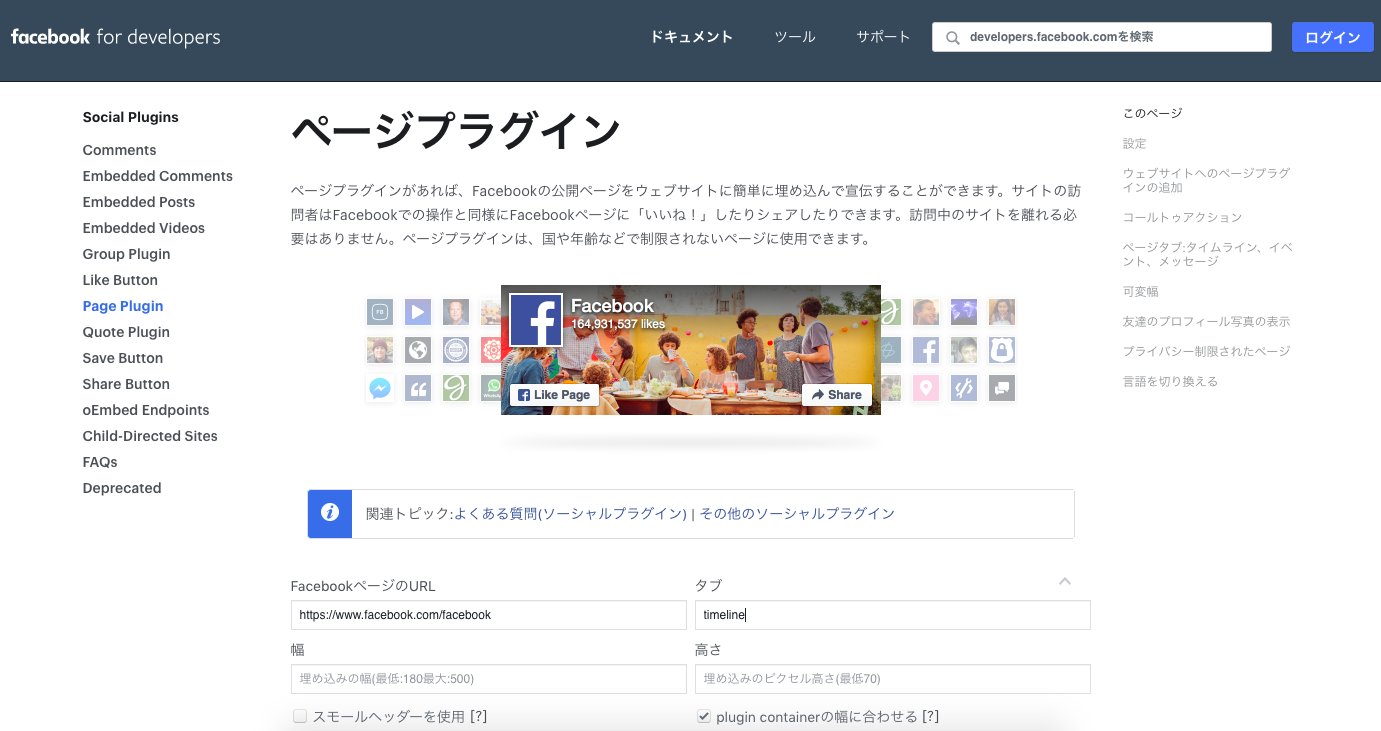Screen dimensions: 1381x731
Task: Jump to プライバシー制限されたページ section
Action: point(1206,352)
